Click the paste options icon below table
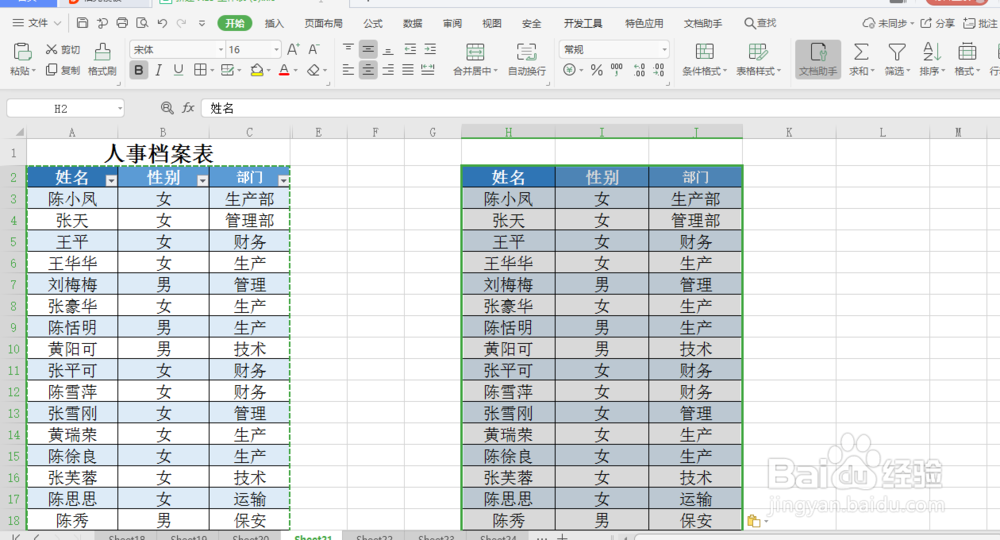The image size is (1000, 540). (754, 521)
